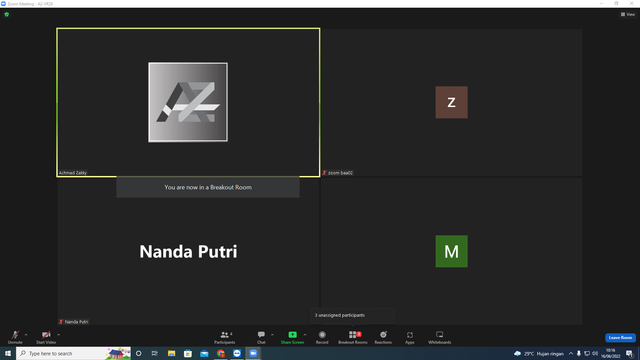Image resolution: width=640 pixels, height=360 pixels.
Task: Open network icon in system tray
Action: pyautogui.click(x=587, y=353)
